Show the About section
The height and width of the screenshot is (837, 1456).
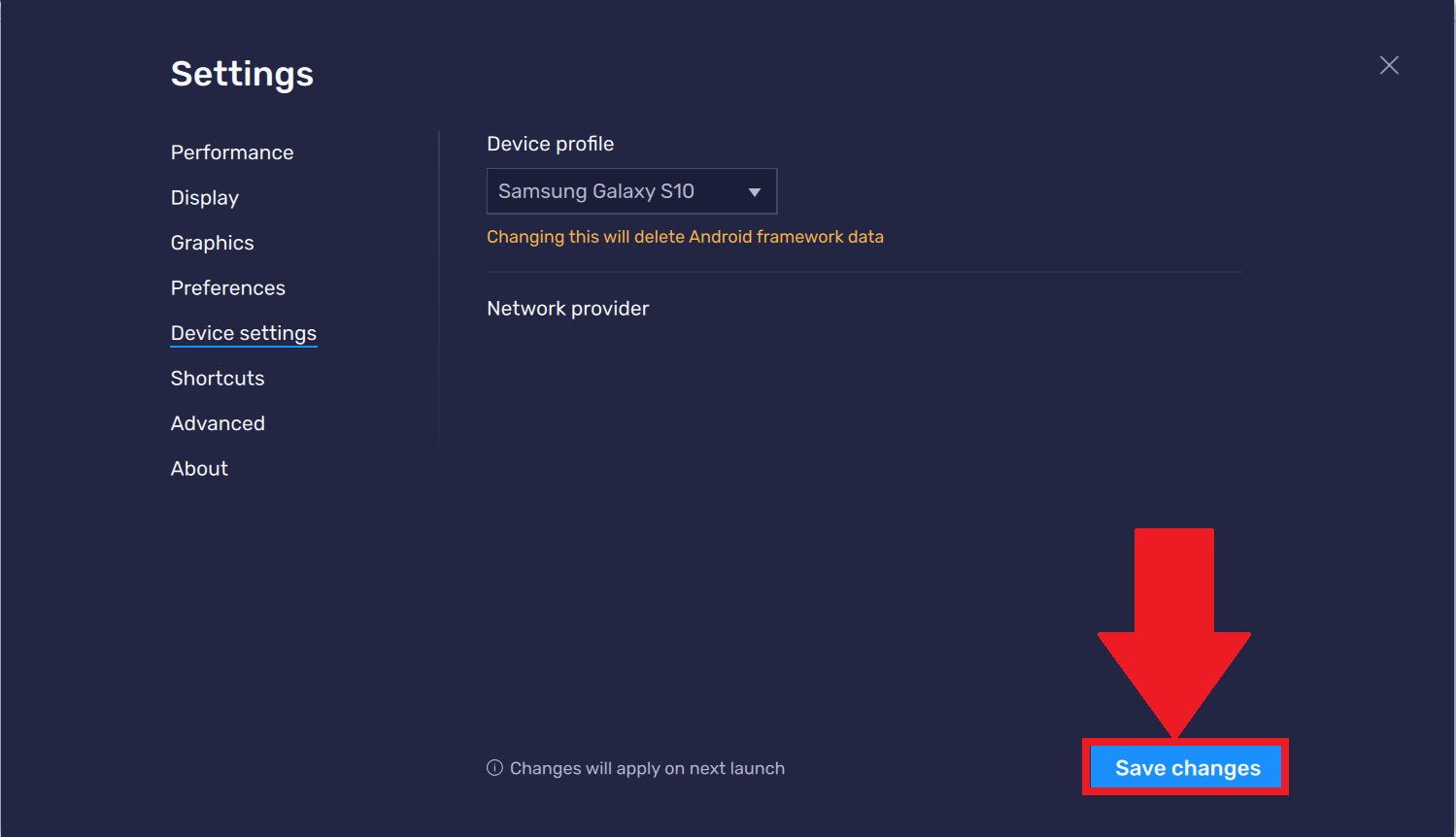199,469
